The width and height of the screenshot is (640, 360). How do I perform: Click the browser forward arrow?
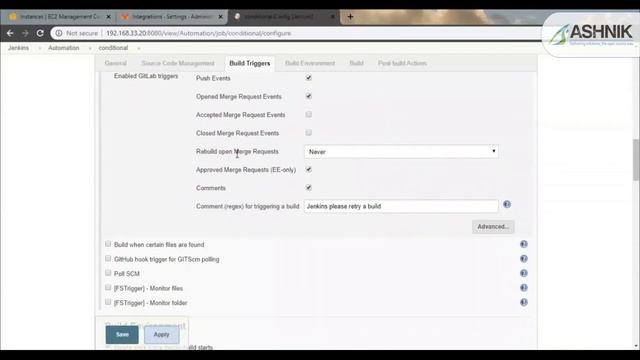[25, 33]
